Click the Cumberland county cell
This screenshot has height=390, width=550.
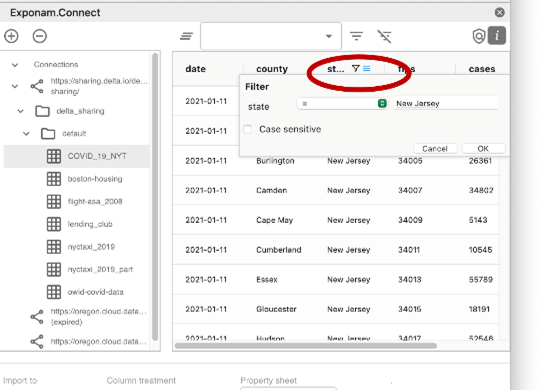pos(279,250)
